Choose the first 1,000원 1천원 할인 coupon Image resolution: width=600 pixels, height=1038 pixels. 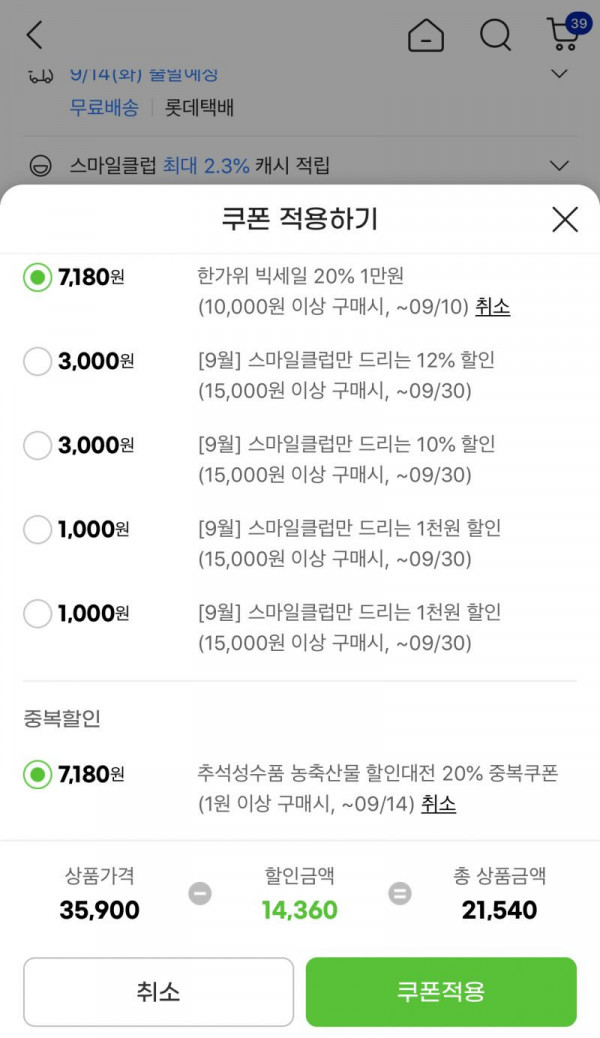[x=37, y=530]
